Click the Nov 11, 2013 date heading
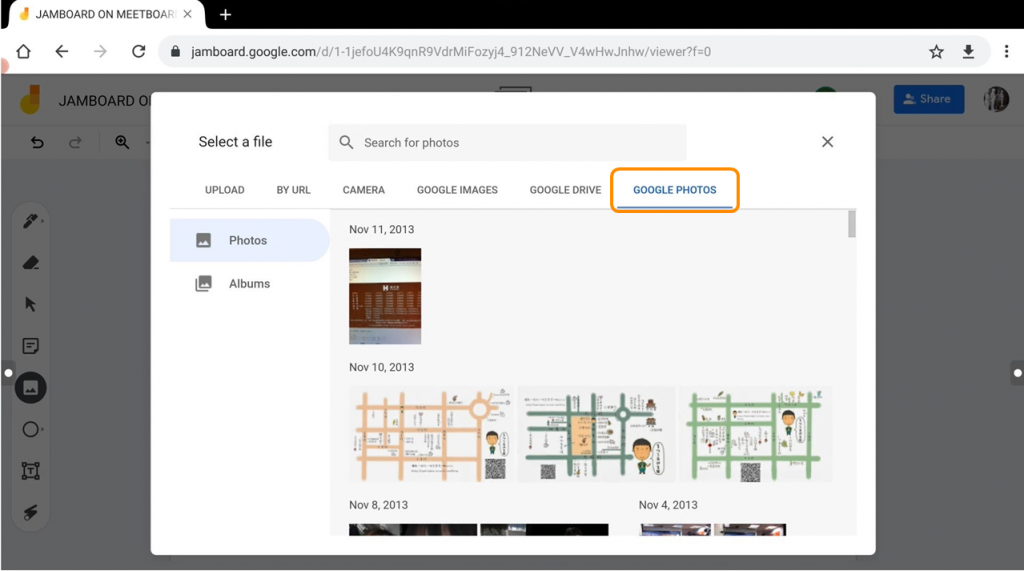Viewport: 1024px width, 571px height. (381, 229)
